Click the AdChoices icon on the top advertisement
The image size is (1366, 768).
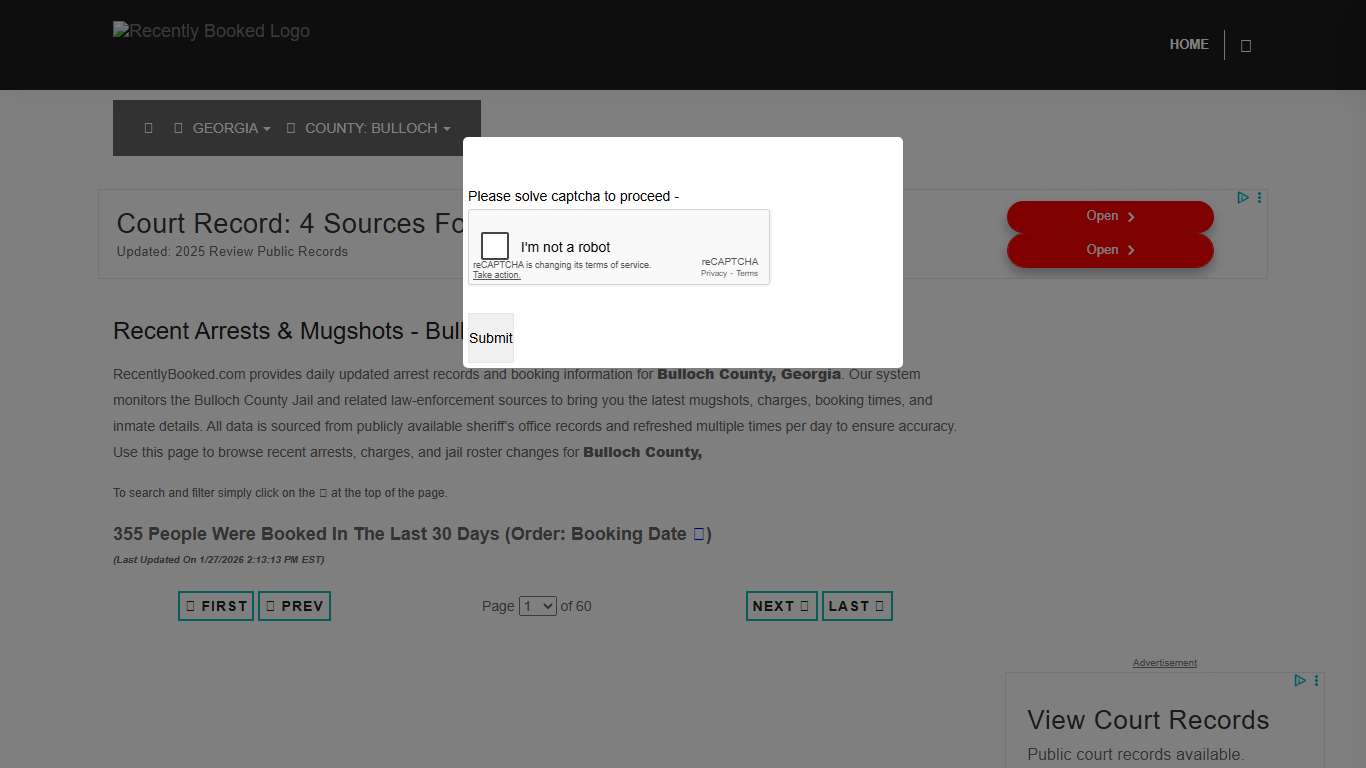click(1241, 197)
